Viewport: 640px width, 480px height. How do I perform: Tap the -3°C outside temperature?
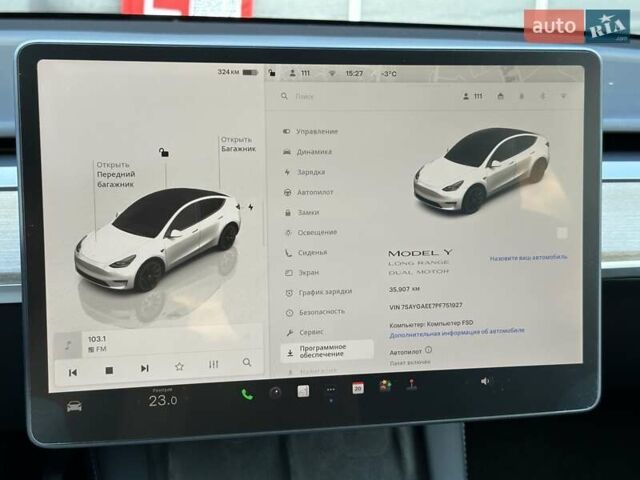click(x=389, y=74)
